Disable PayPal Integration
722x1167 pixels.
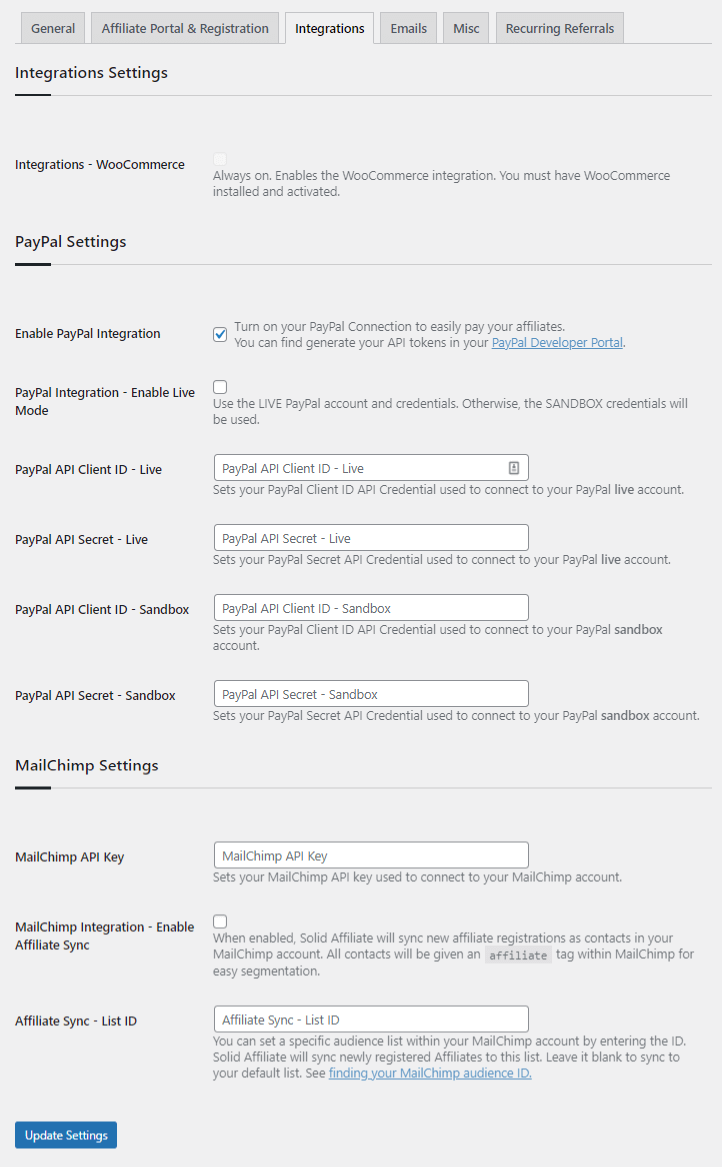pyautogui.click(x=219, y=334)
